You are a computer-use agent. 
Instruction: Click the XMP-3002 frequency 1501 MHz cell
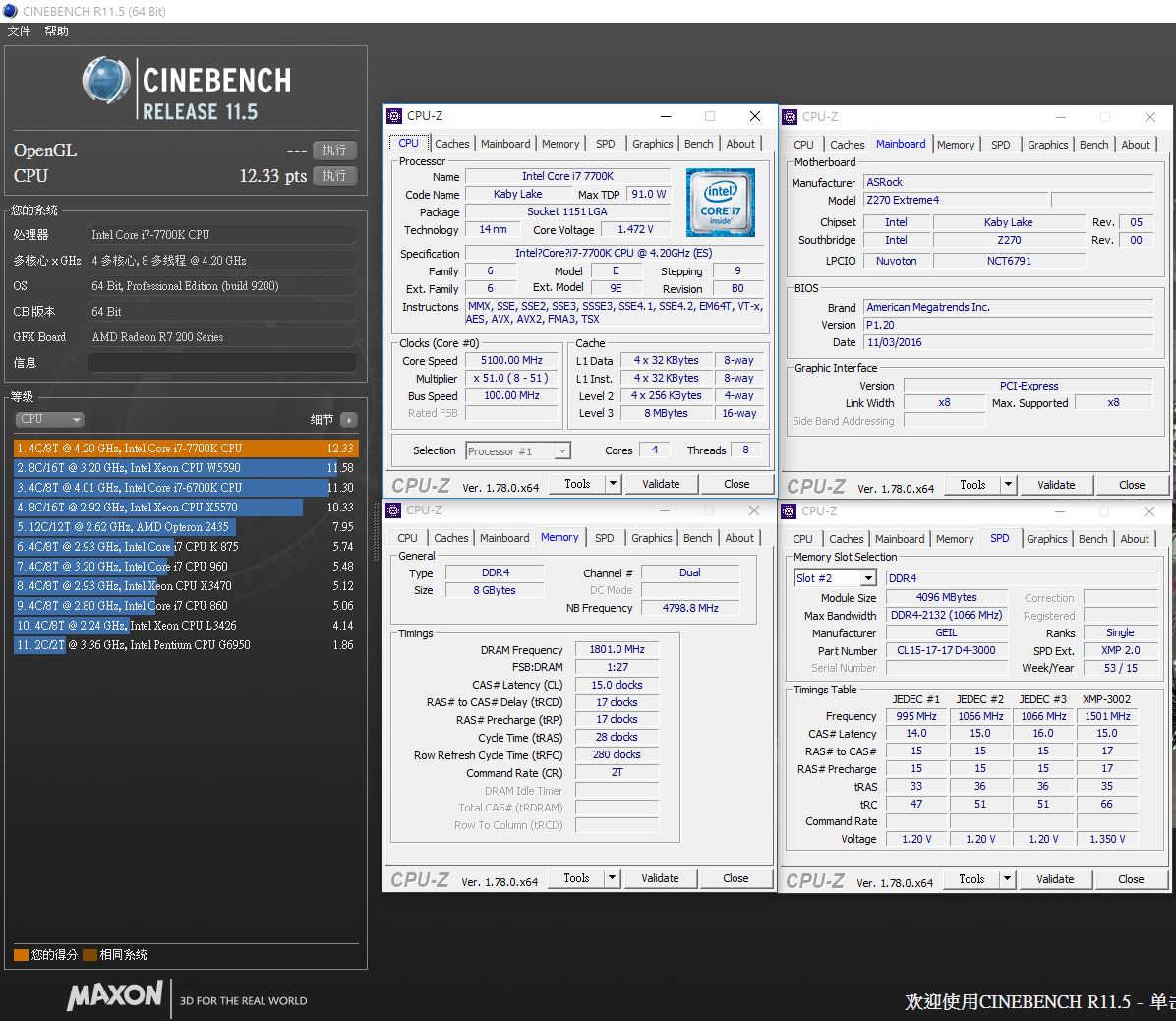(1107, 716)
